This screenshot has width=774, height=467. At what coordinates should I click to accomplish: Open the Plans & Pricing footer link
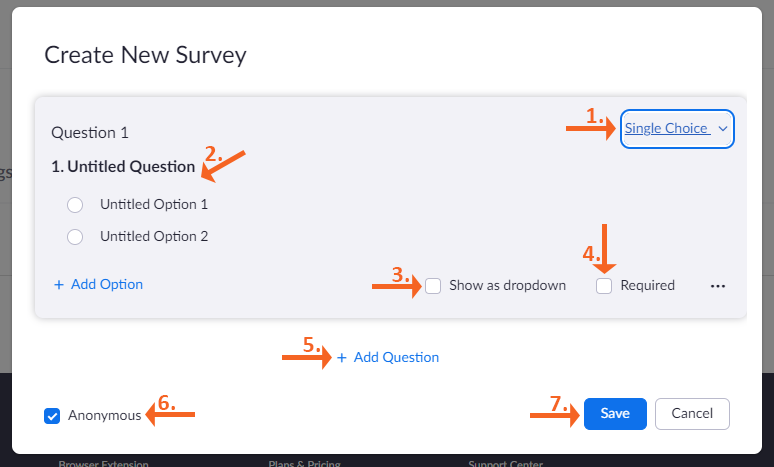tap(304, 463)
